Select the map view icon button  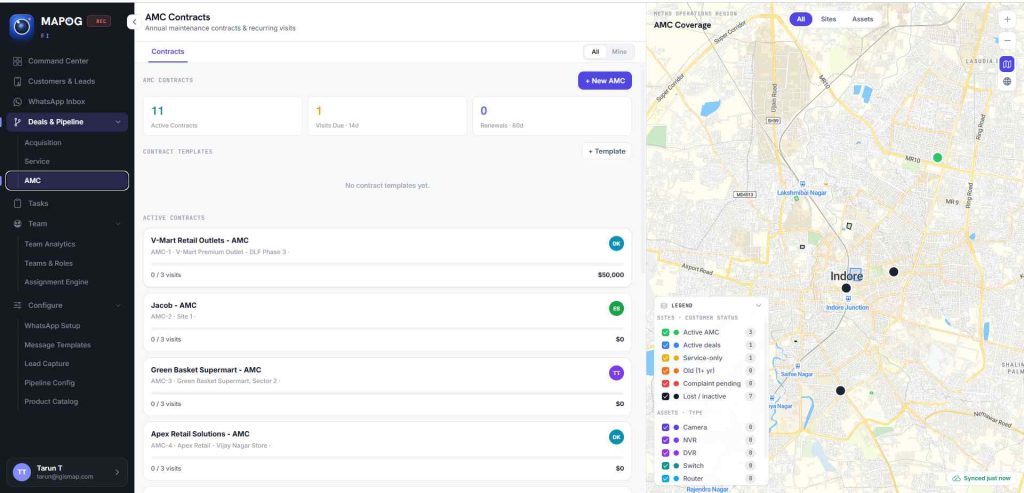1006,64
